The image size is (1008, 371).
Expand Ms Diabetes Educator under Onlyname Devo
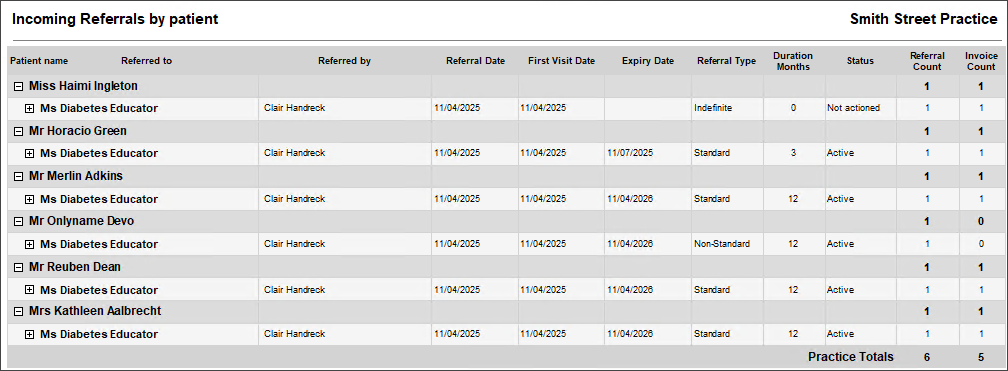(x=30, y=244)
